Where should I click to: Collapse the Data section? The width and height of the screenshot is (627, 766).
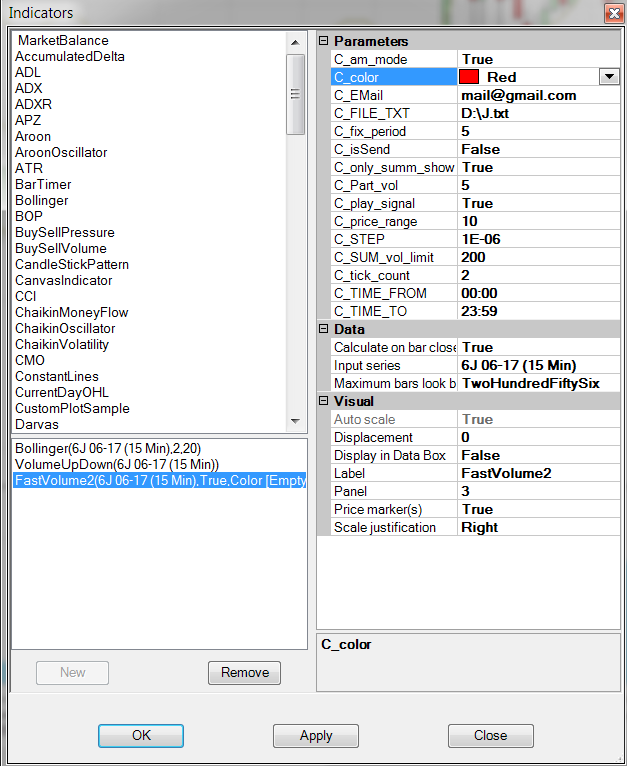click(323, 329)
